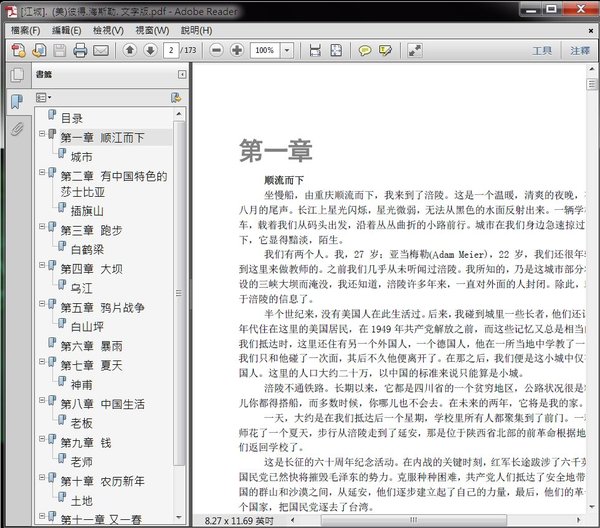600x528 pixels.
Task: Click the zoom out minus button
Action: point(214,50)
